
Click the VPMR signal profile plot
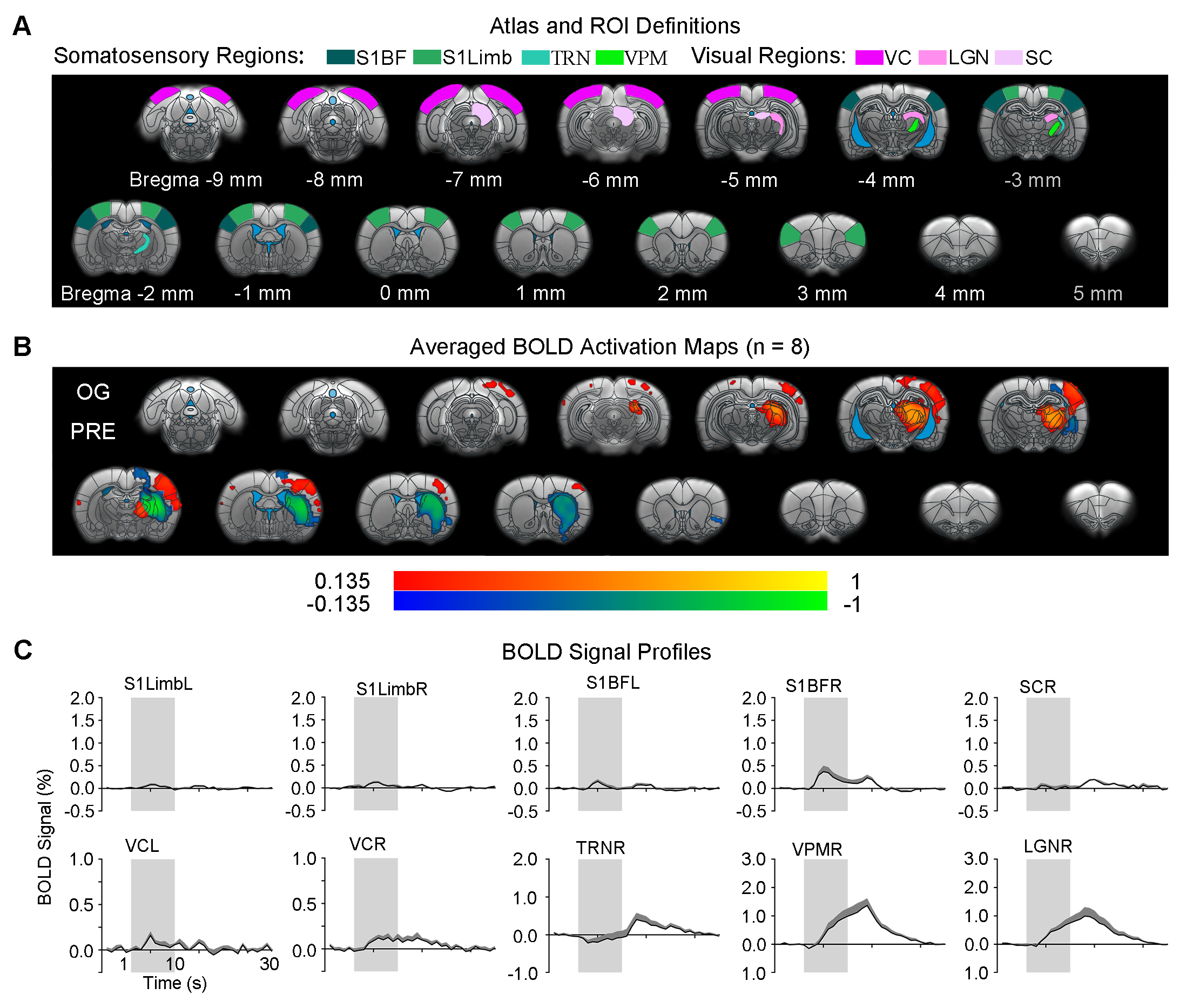859,915
